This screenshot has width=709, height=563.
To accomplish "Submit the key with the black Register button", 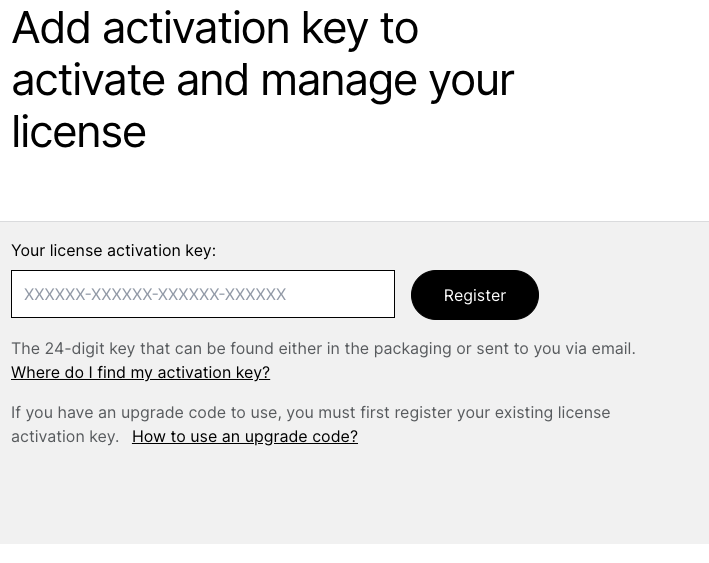I will click(475, 295).
